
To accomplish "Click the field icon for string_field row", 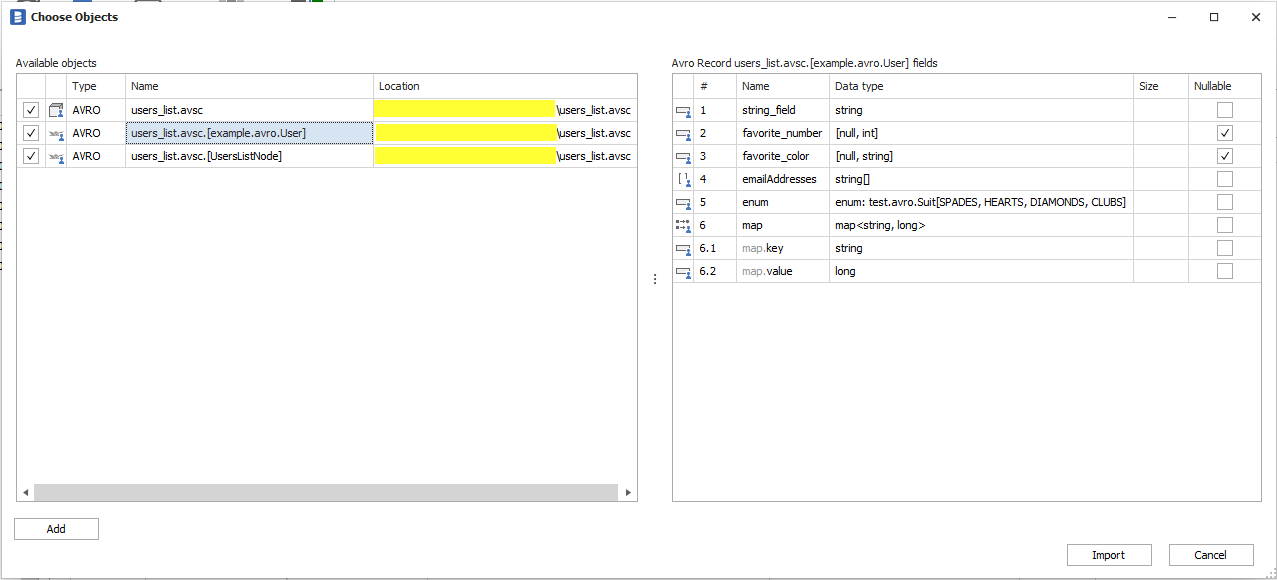I will pyautogui.click(x=684, y=110).
